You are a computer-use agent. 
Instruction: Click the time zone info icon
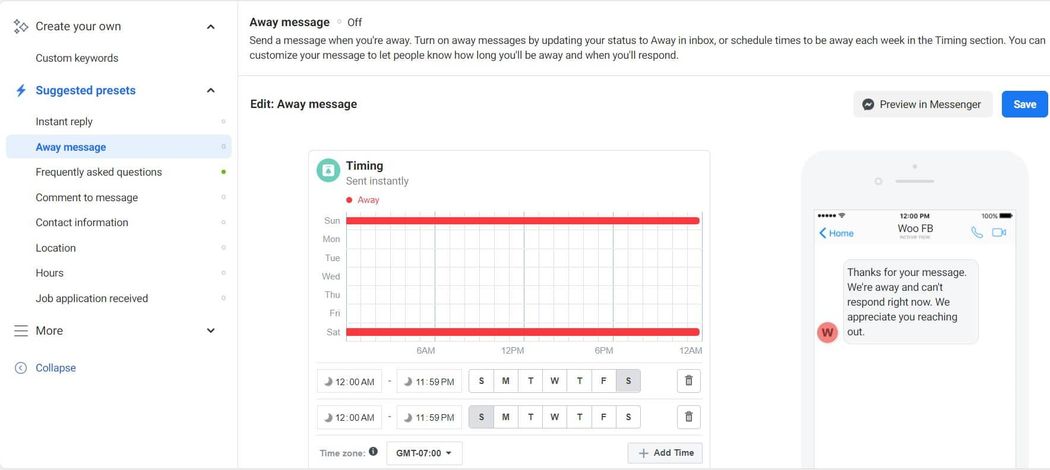[x=373, y=452]
